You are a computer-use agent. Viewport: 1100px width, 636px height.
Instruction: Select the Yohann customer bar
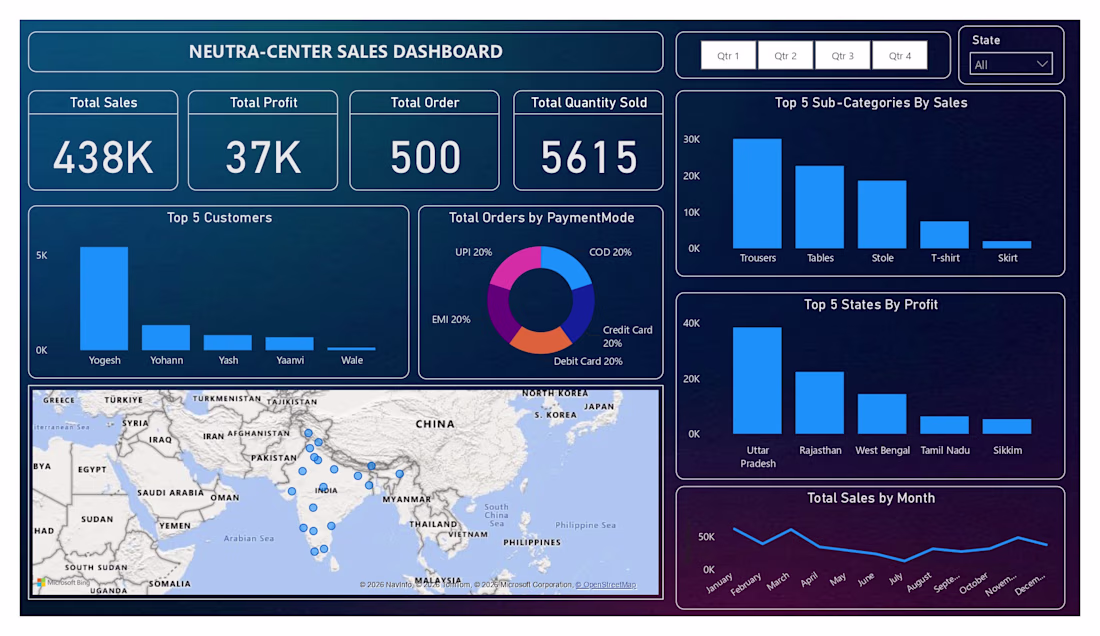coord(166,337)
